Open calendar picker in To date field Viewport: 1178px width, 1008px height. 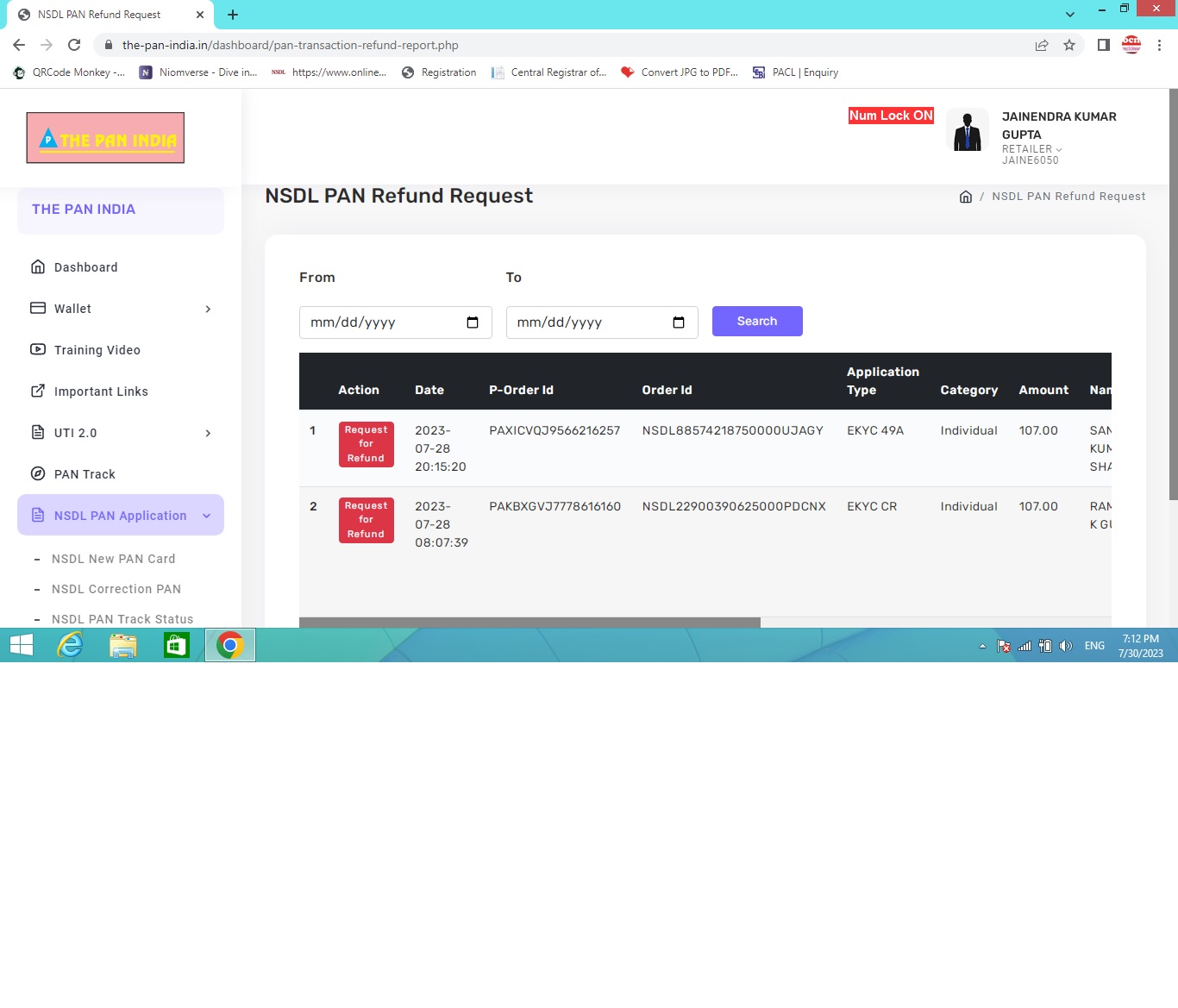[x=679, y=322]
